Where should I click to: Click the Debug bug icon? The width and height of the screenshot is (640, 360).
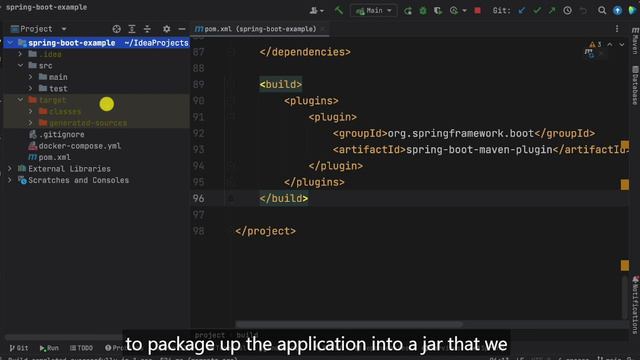(423, 11)
